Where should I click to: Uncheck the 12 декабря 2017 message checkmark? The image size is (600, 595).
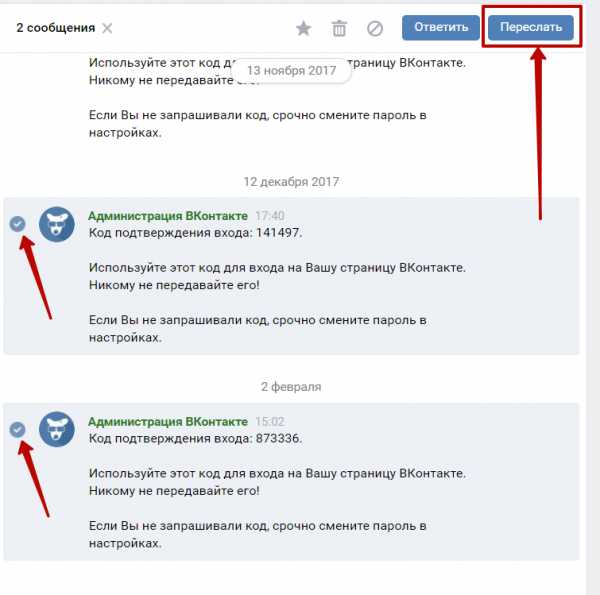[17, 224]
